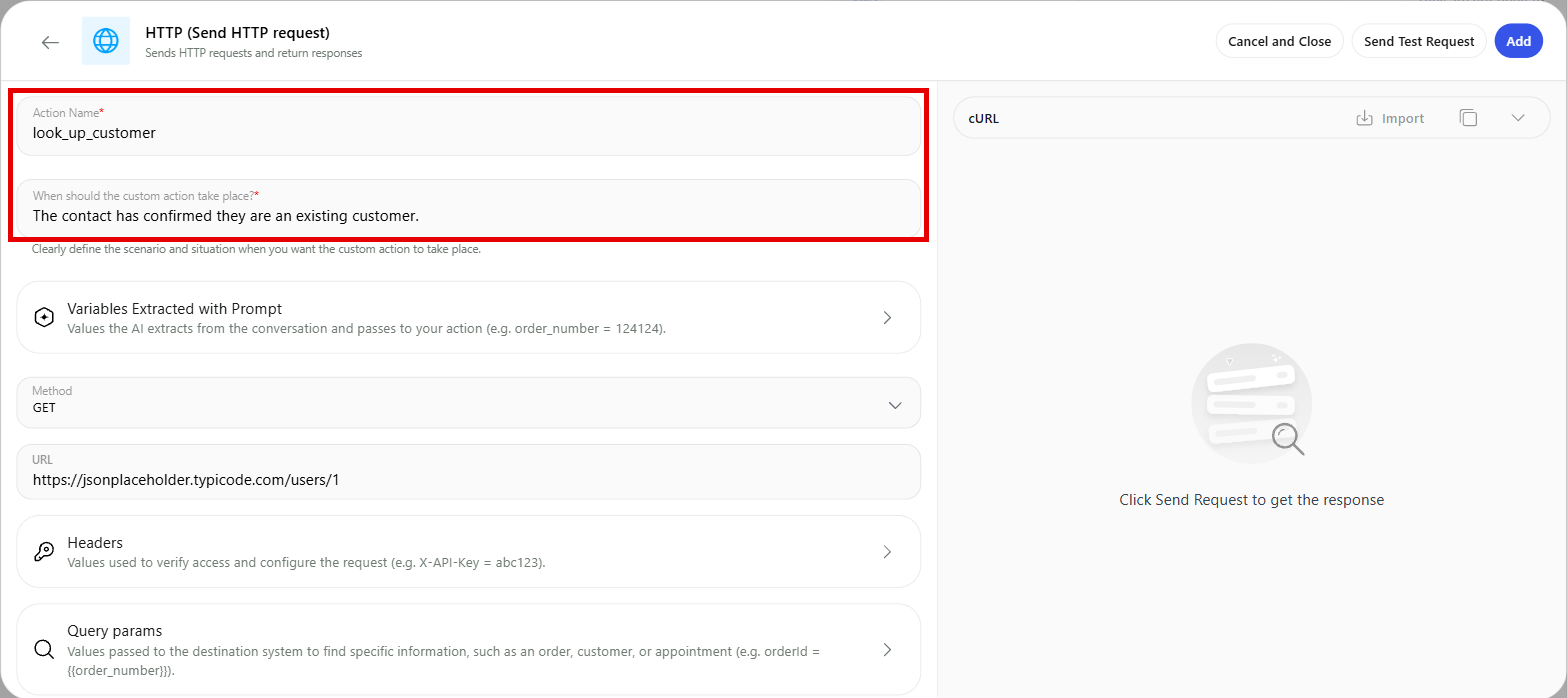Open the Method dropdown arrow

[x=895, y=405]
